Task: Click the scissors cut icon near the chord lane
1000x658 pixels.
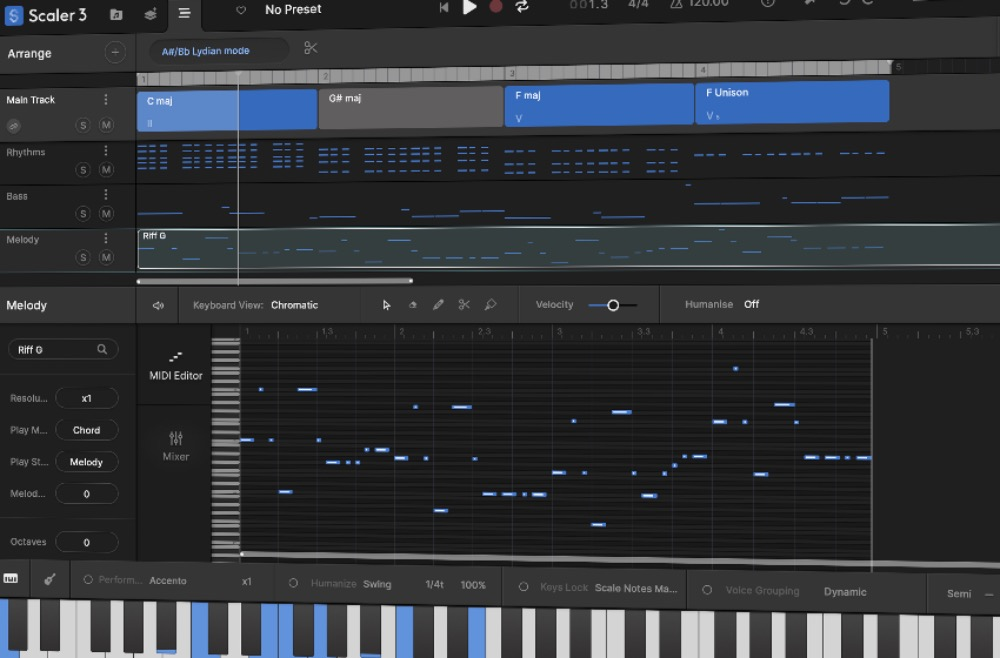Action: 310,48
